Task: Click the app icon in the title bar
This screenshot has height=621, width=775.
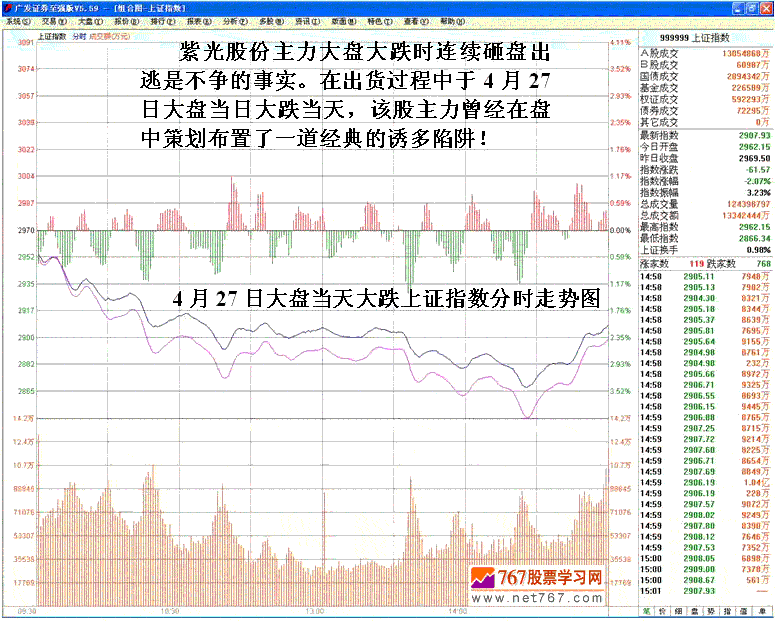Action: coord(7,6)
